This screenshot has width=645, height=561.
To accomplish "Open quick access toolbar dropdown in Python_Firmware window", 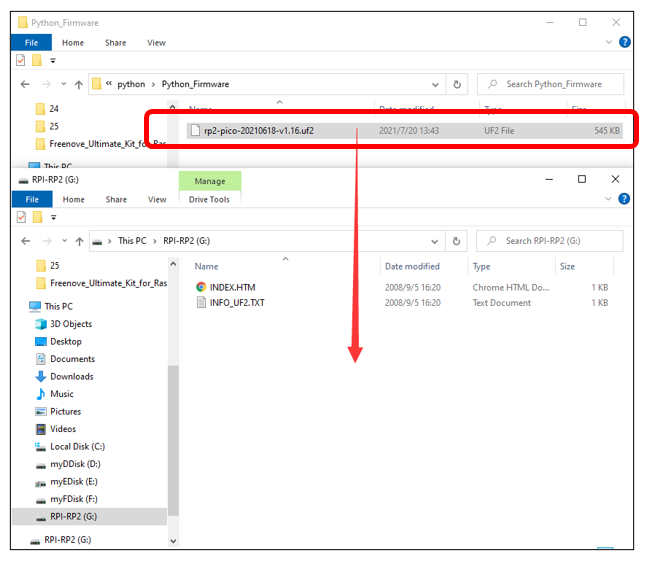I will [53, 61].
